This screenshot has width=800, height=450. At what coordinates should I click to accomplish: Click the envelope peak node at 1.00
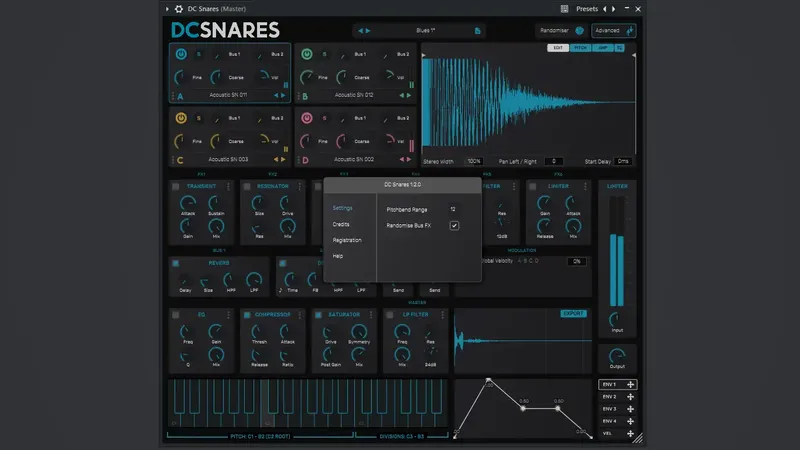coord(488,380)
